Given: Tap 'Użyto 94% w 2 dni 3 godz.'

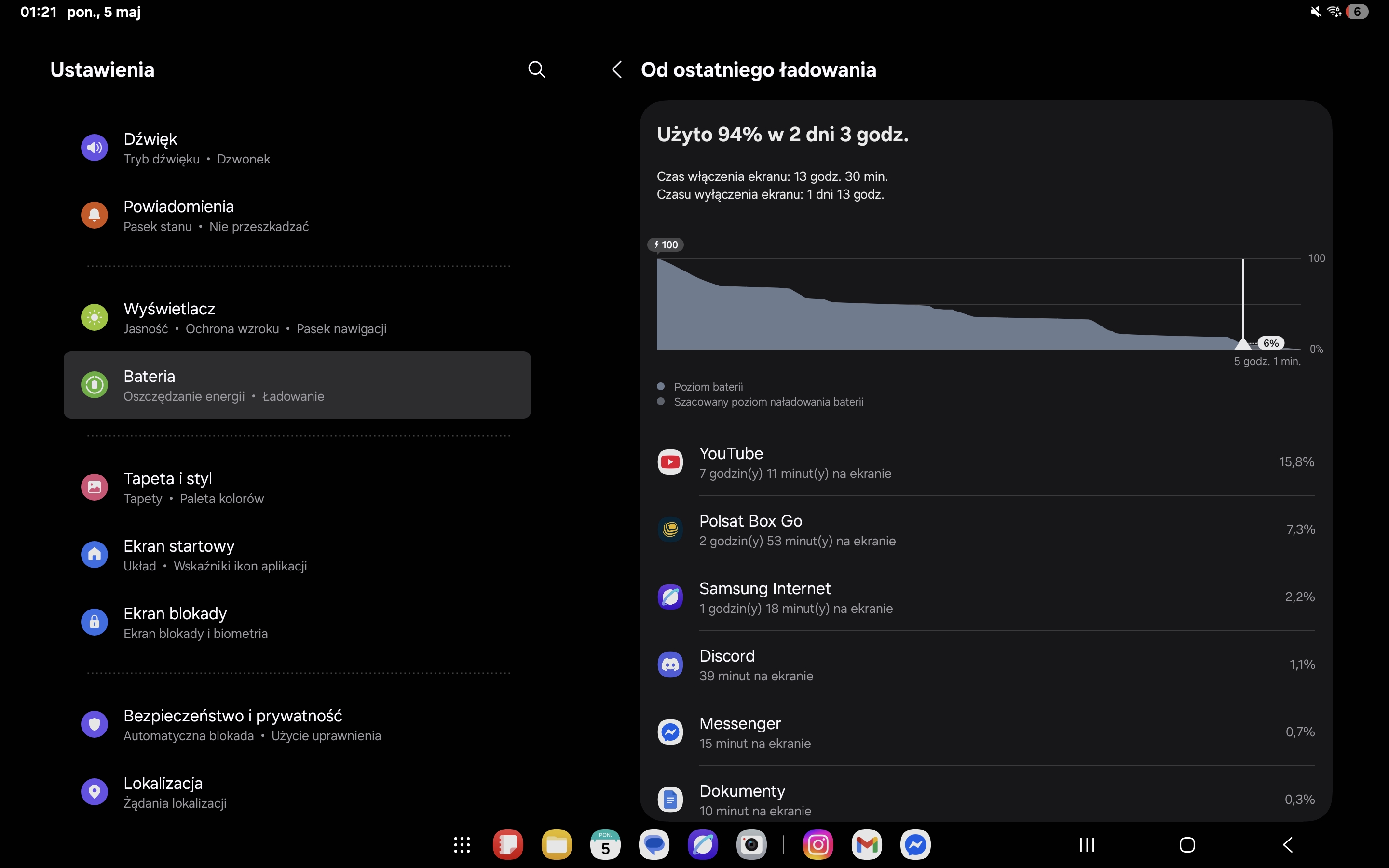Looking at the screenshot, I should pyautogui.click(x=783, y=135).
